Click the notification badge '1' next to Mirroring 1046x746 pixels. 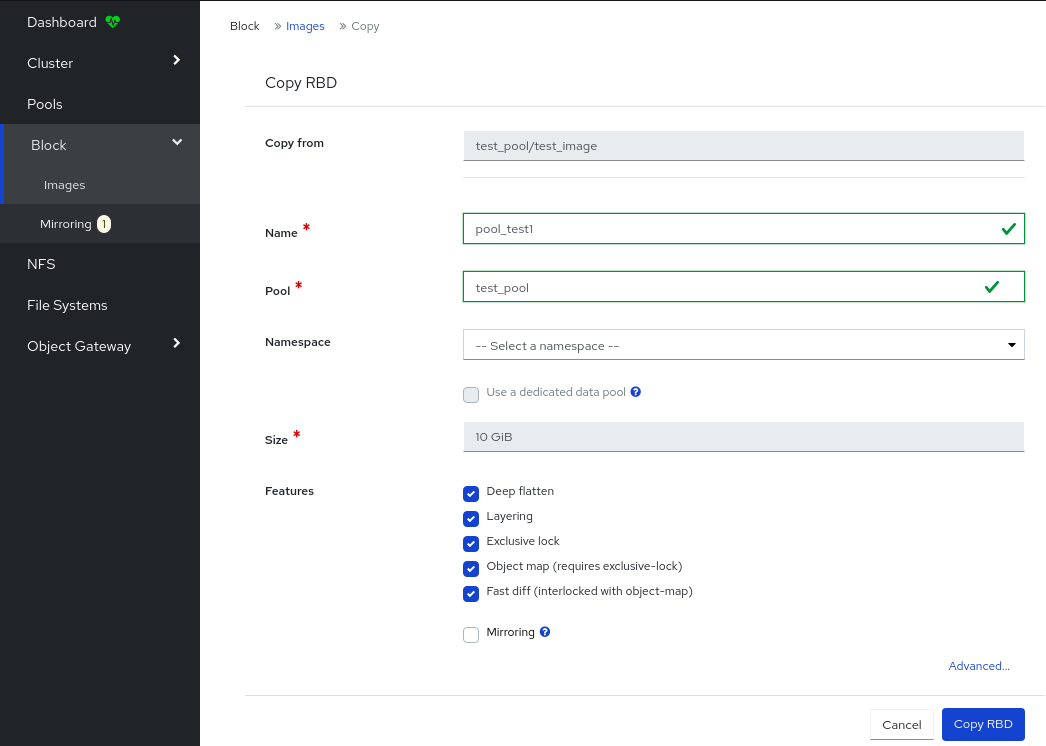[103, 223]
